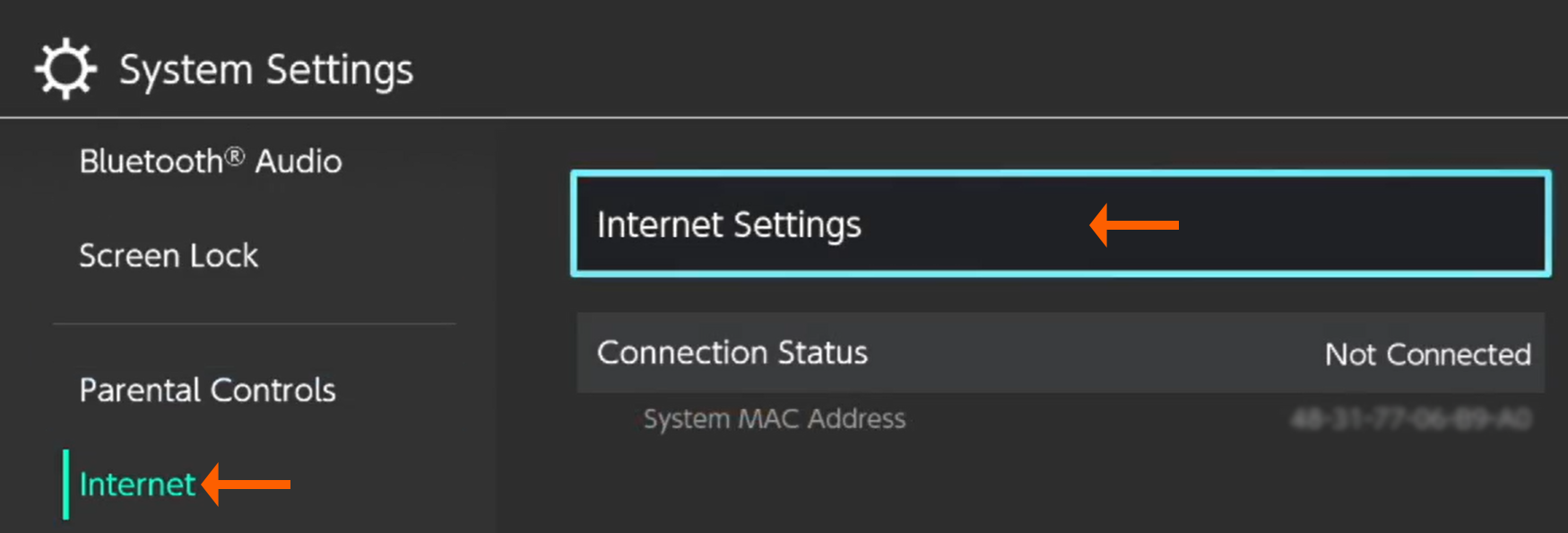This screenshot has height=533, width=1568.
Task: Click the System Settings gear icon
Action: 65,67
